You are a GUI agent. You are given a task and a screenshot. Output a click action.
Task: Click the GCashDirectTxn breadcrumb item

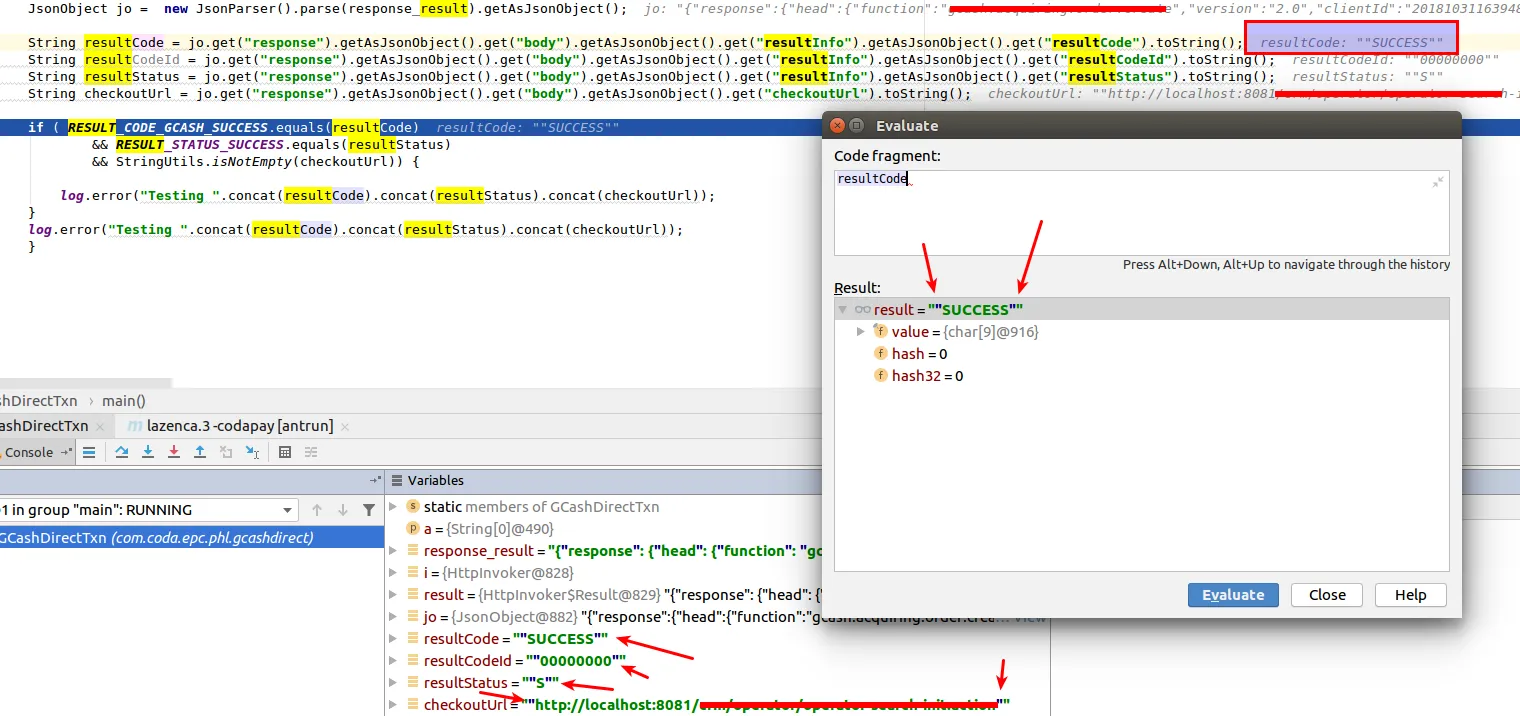pyautogui.click(x=38, y=401)
